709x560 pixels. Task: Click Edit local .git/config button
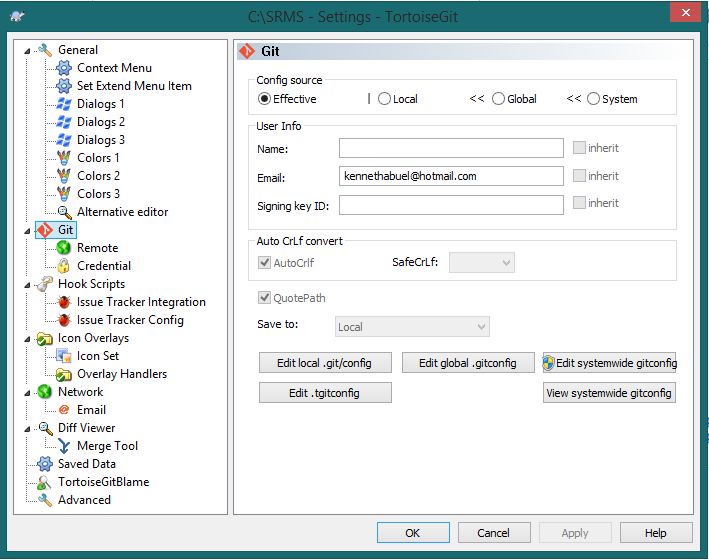[325, 363]
